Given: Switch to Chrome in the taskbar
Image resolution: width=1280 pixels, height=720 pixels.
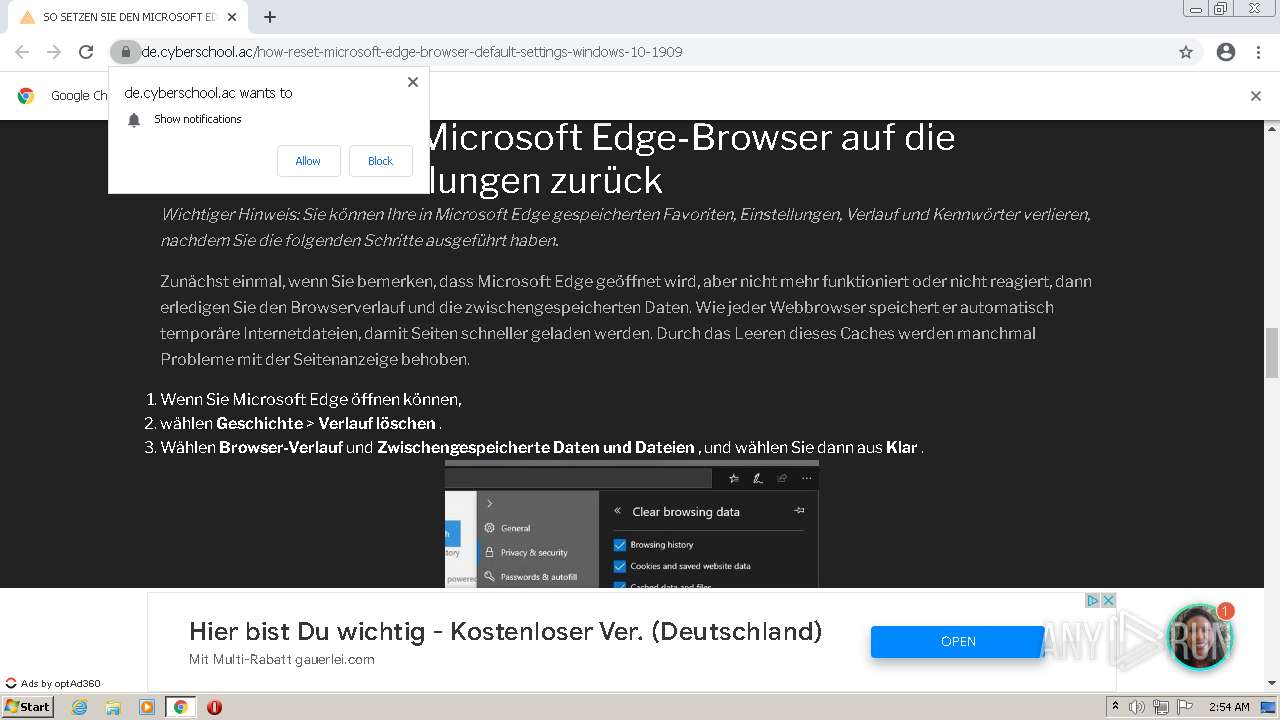Looking at the screenshot, I should 180,707.
